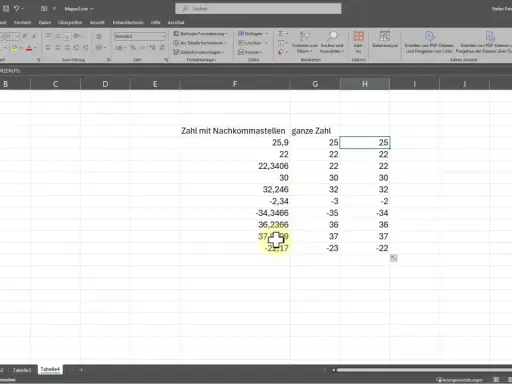Screen dimensions: 512x384
Task: Click the accounting currency format icon
Action: (x=119, y=48)
